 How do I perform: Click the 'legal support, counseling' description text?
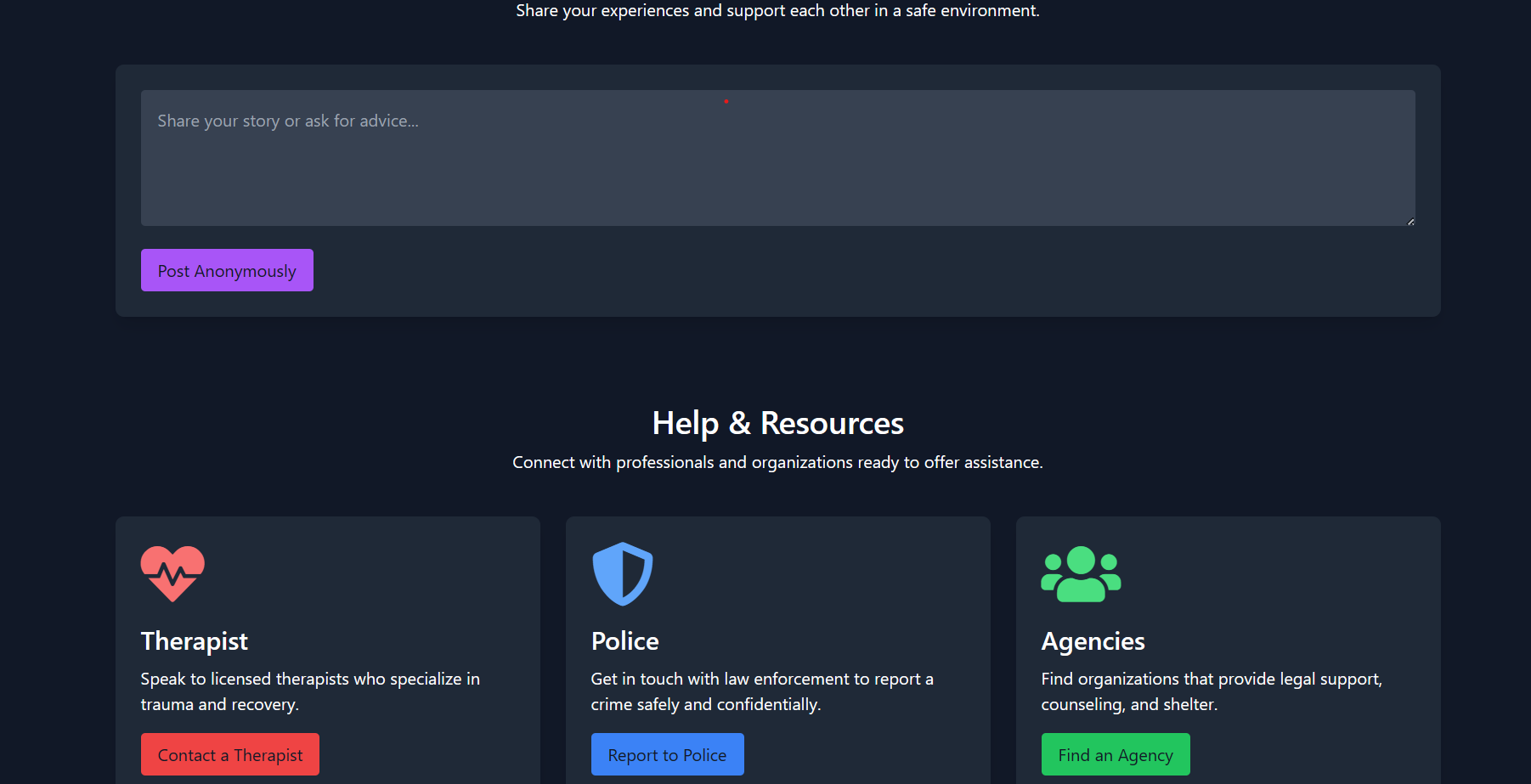point(1212,691)
